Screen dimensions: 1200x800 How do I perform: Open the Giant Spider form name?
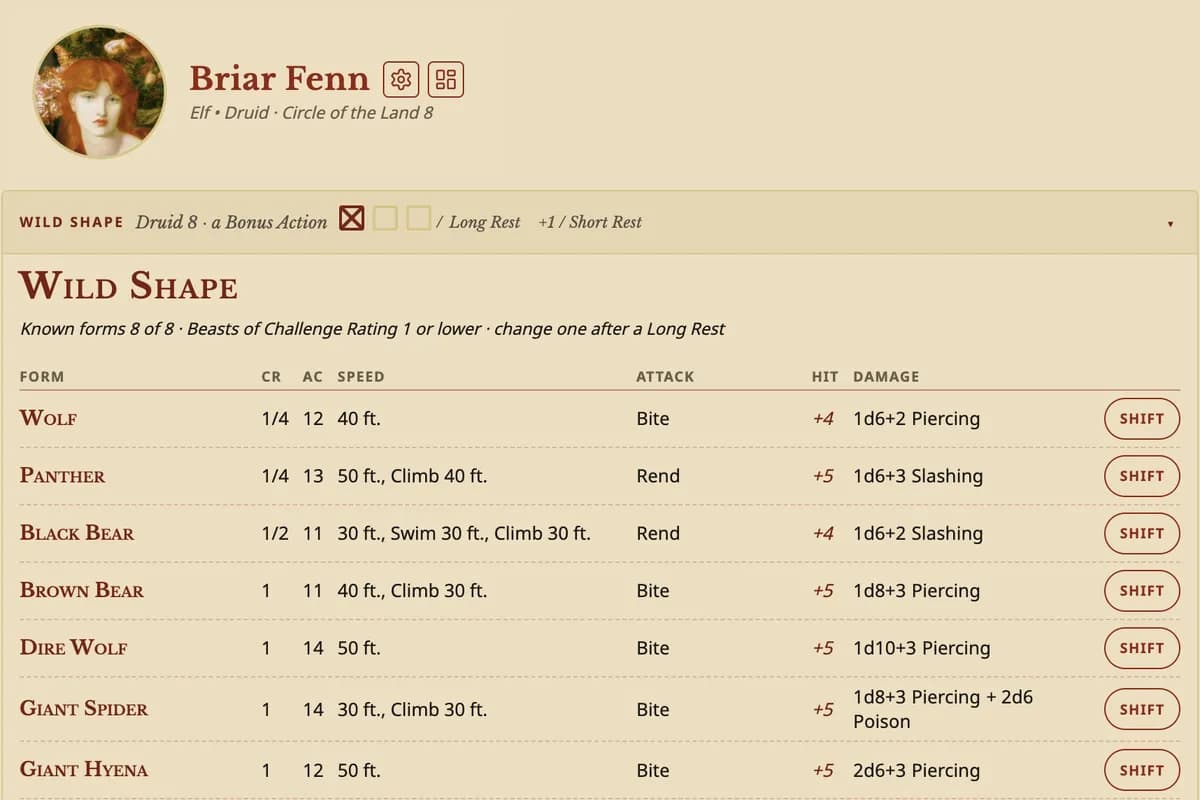click(84, 709)
